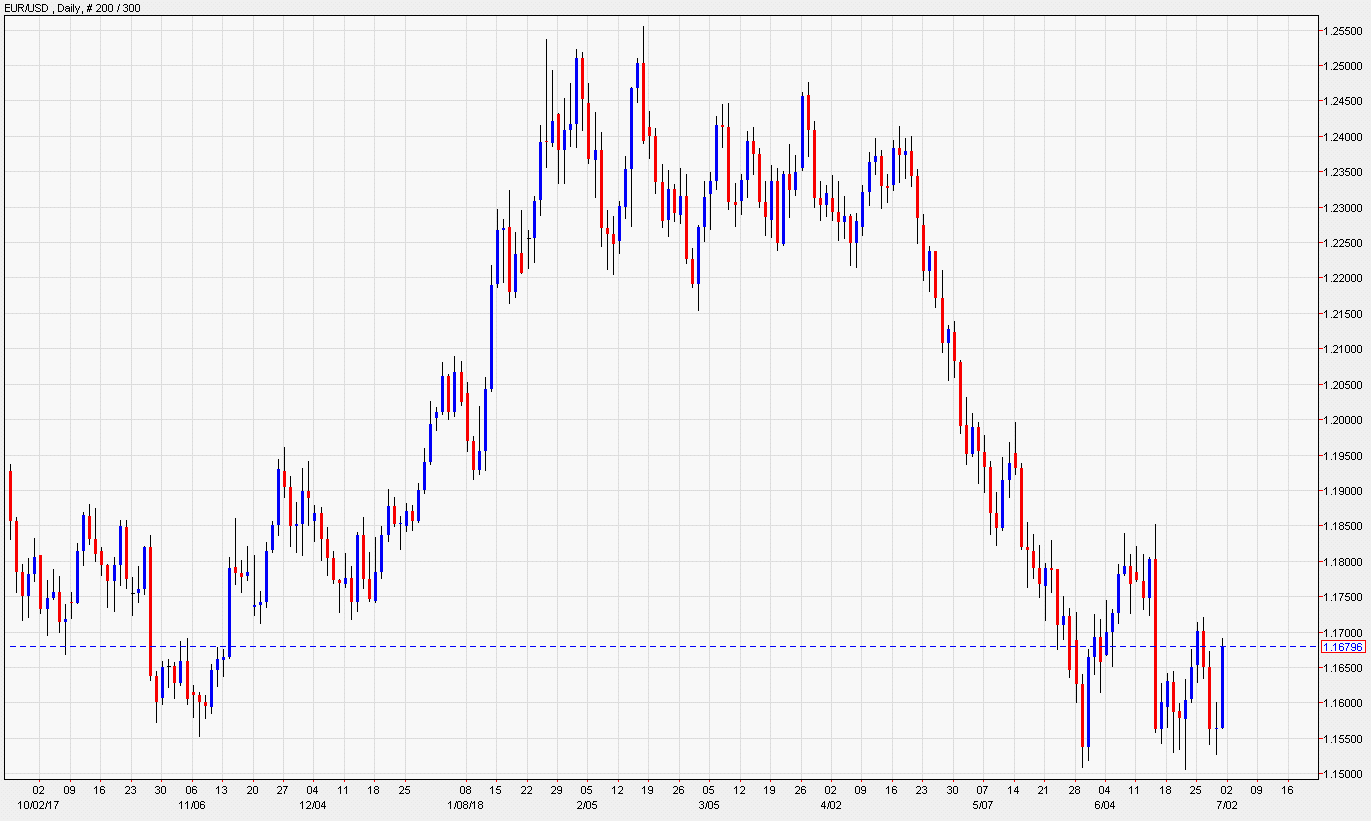Click the 1.24500 price axis label
The image size is (1371, 821).
(x=1345, y=102)
